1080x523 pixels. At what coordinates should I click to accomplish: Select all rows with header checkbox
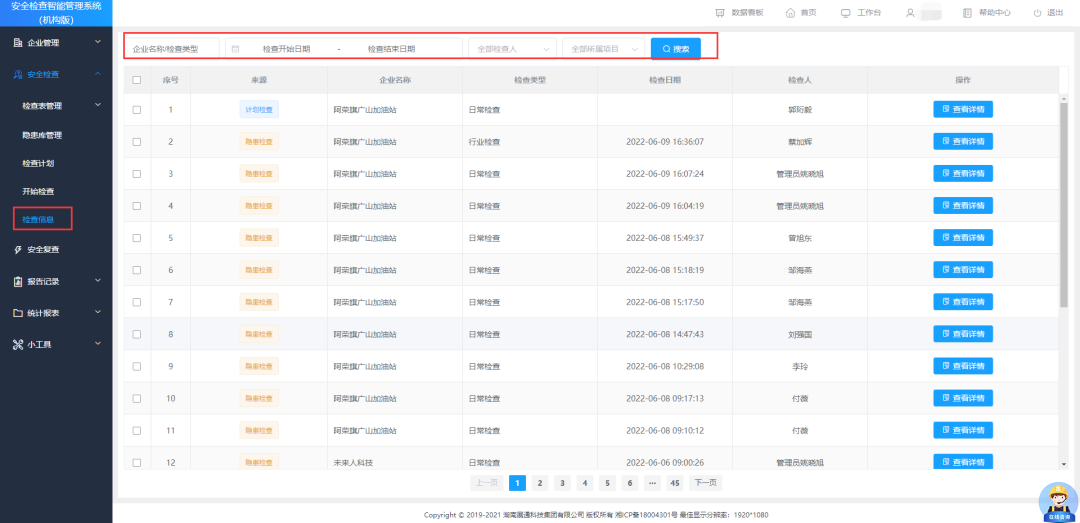pos(137,80)
